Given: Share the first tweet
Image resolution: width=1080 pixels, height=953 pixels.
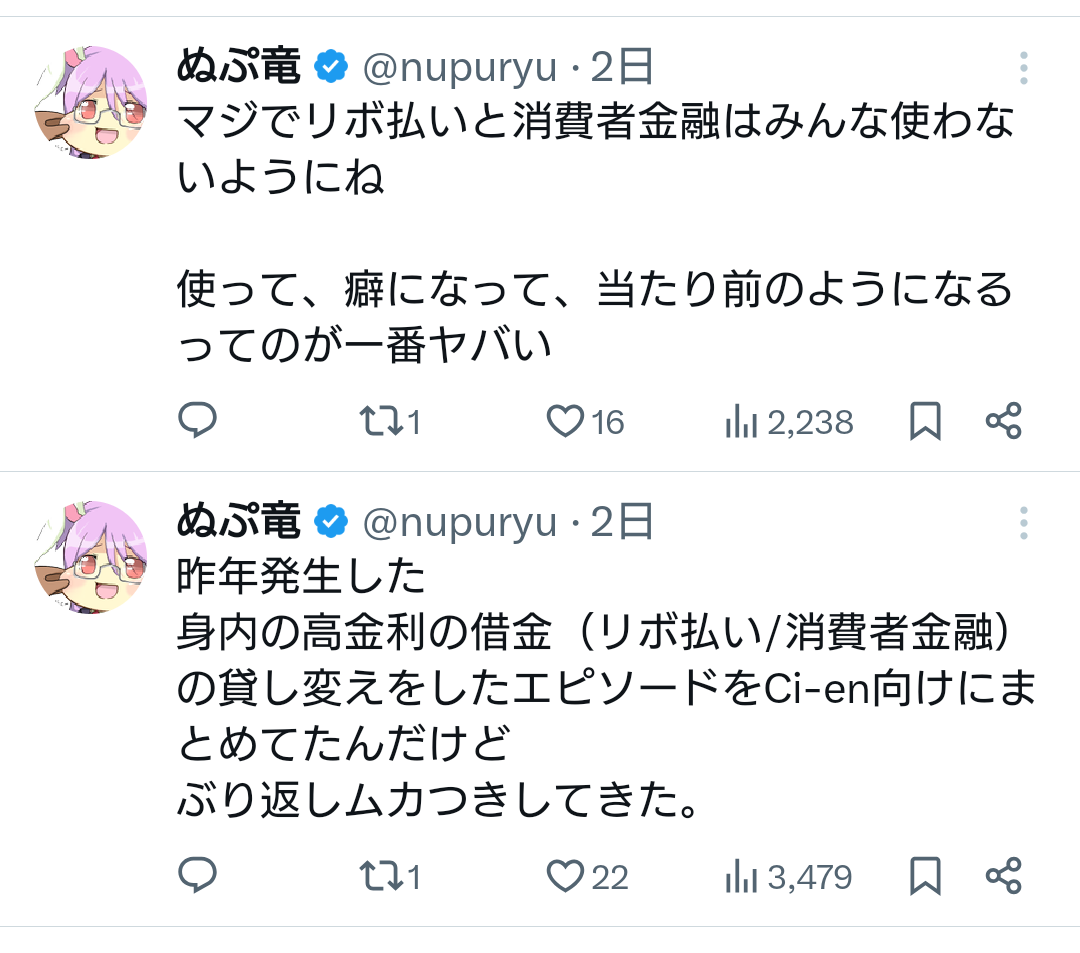Looking at the screenshot, I should [1003, 422].
